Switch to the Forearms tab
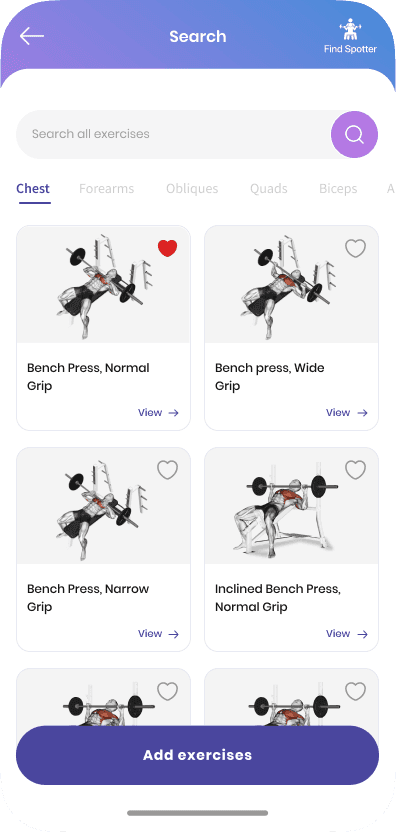This screenshot has height=832, width=396. click(107, 189)
